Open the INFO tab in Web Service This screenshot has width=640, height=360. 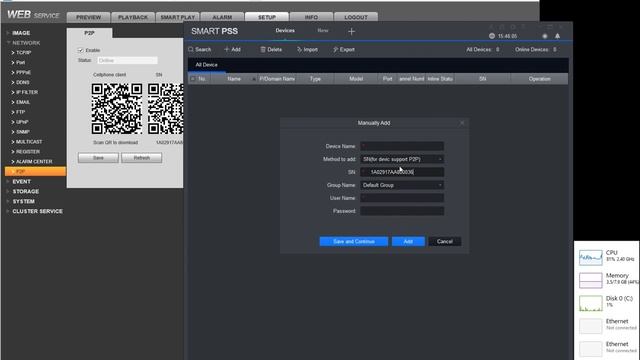(x=311, y=17)
